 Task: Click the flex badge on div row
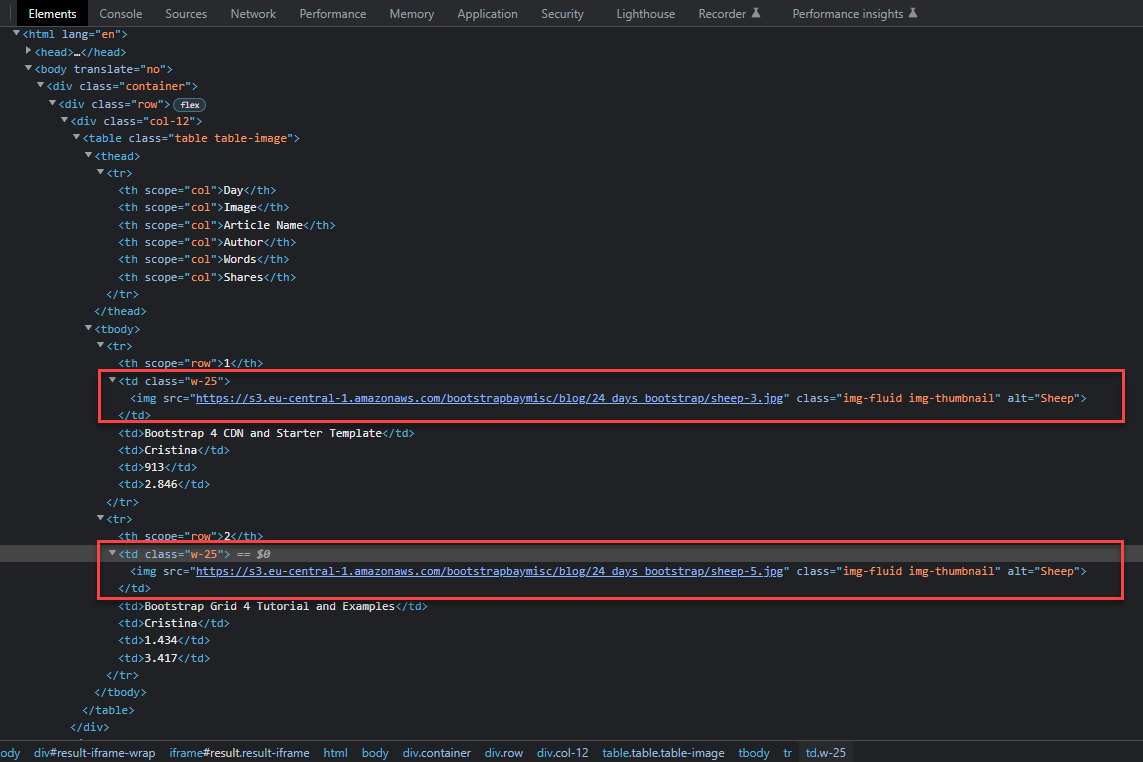(x=190, y=104)
